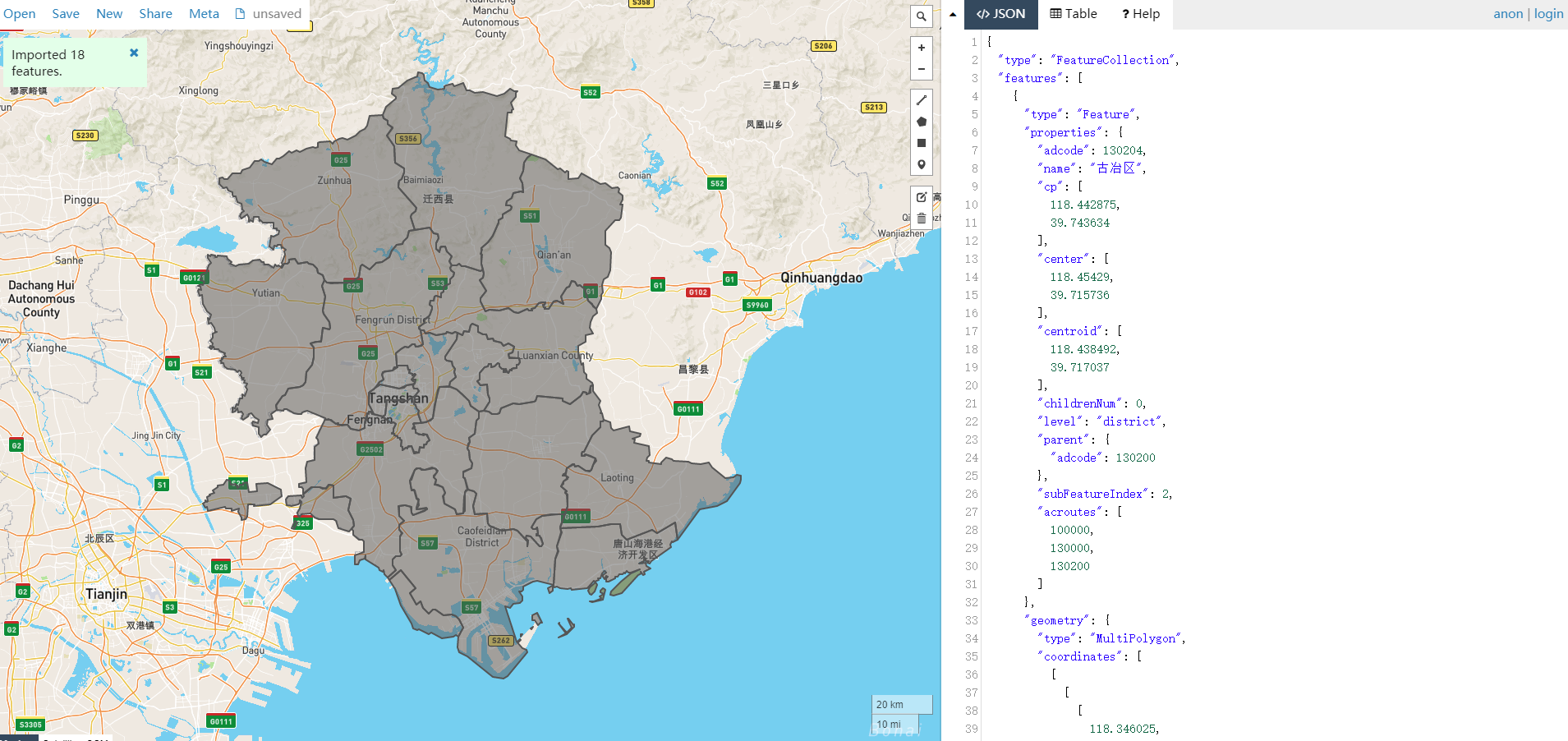Click the login link
This screenshot has width=1568, height=741.
tap(1547, 13)
